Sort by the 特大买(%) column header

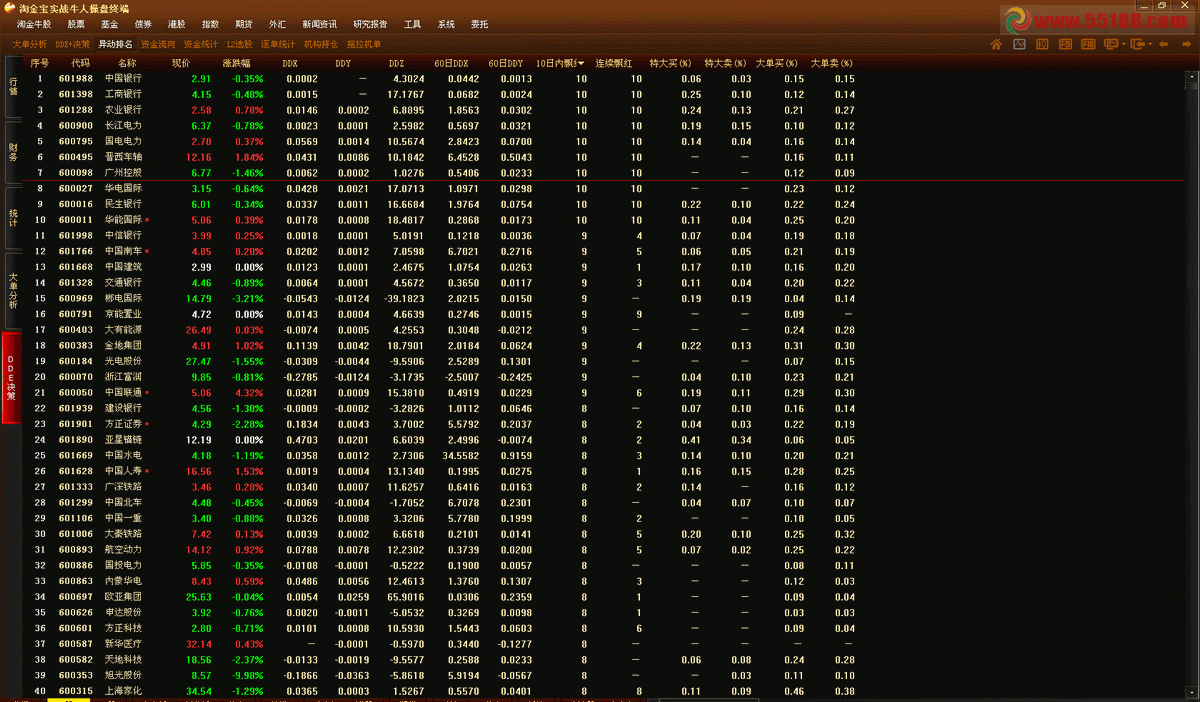pos(669,63)
